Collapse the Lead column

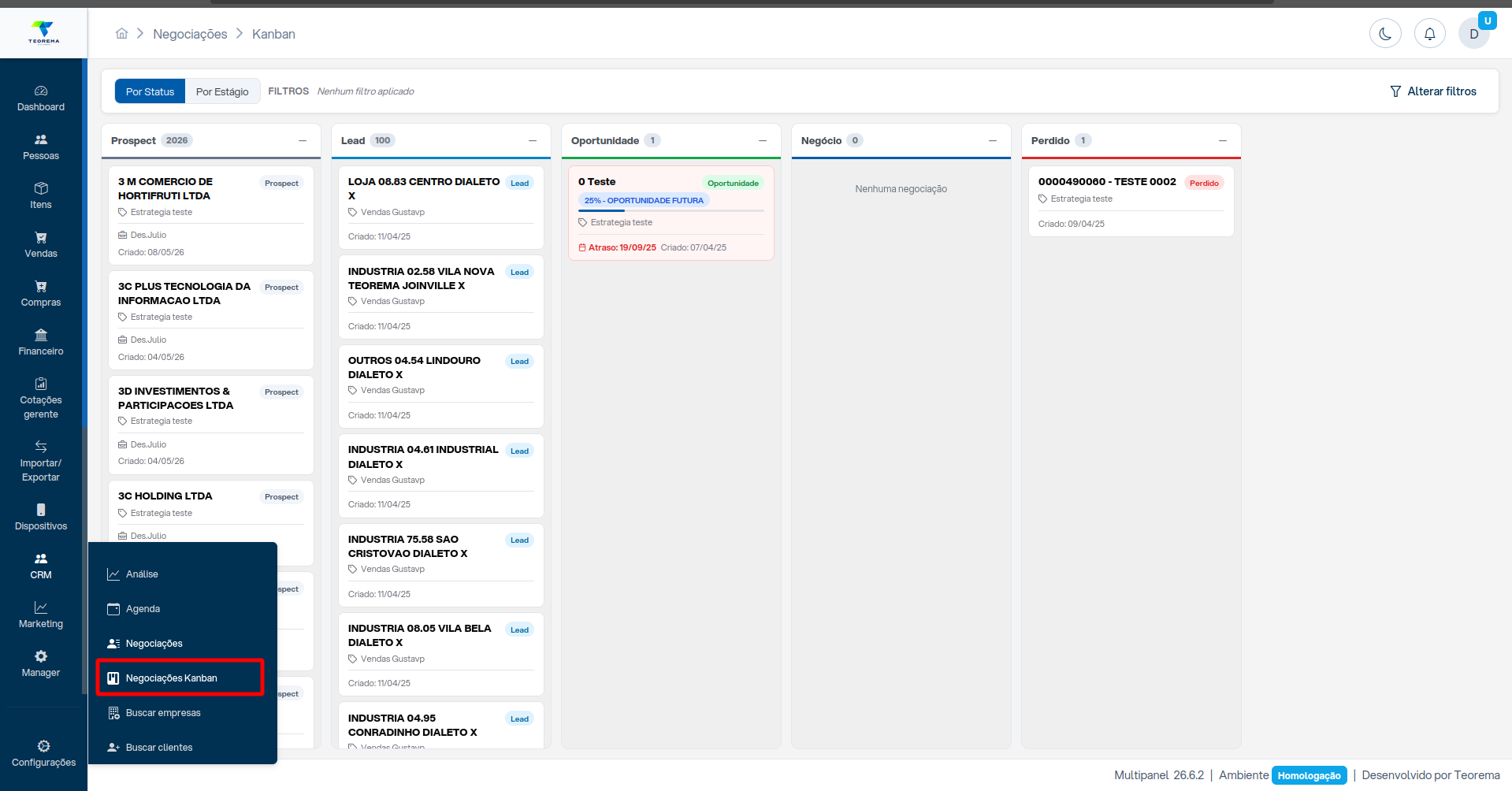[533, 141]
